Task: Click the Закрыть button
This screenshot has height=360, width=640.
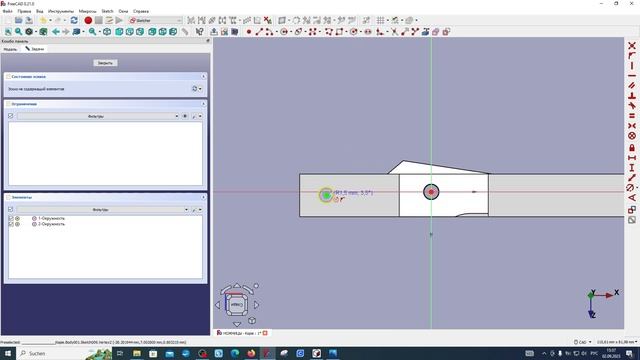Action: pos(105,63)
